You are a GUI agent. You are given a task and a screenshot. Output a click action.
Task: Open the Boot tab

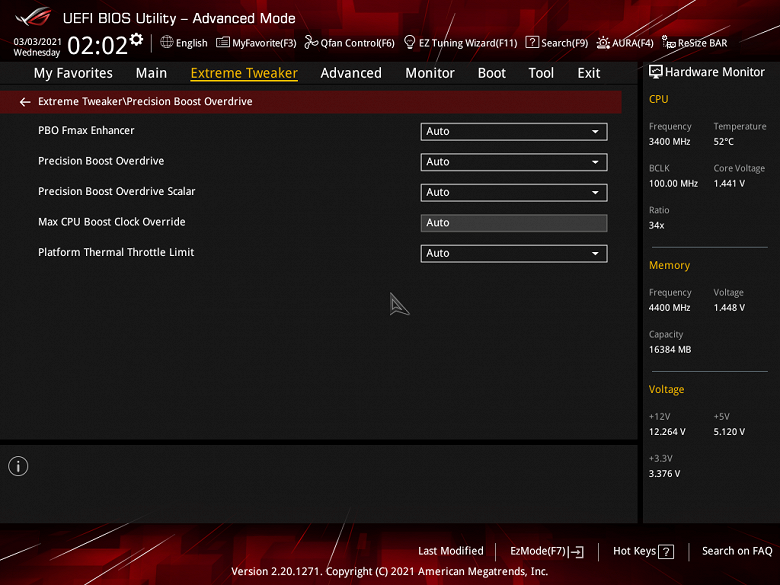[x=491, y=73]
